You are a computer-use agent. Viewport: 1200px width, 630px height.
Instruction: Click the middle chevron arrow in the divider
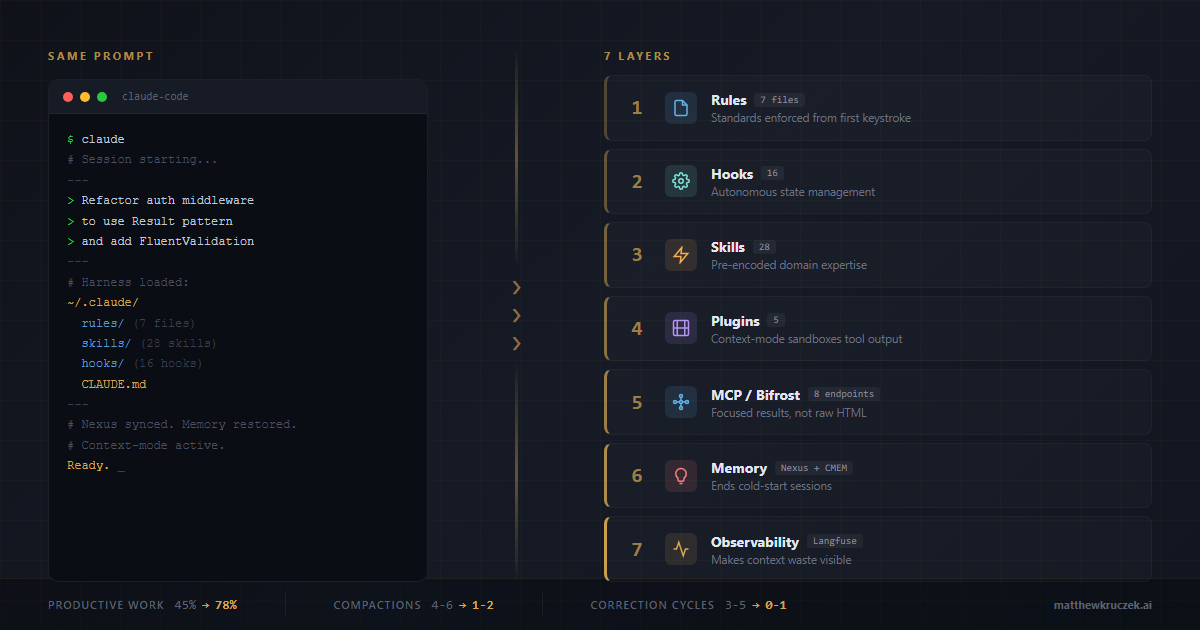[517, 316]
